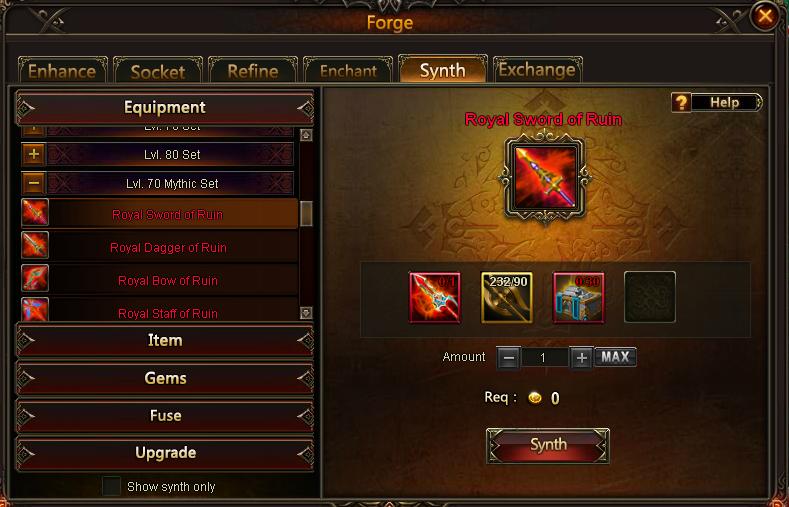Expand the Gems category section
The height and width of the screenshot is (507, 789).
click(x=165, y=378)
